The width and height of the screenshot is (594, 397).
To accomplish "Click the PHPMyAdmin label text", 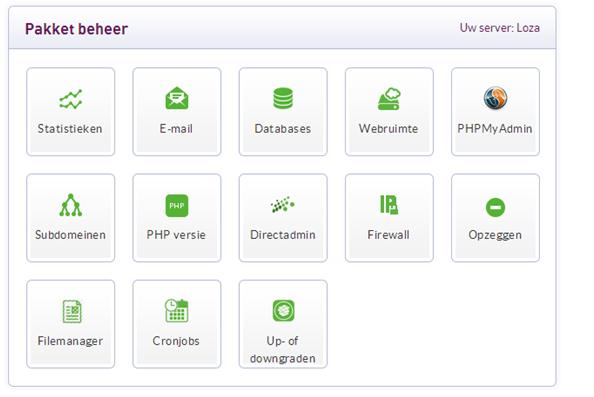I will tap(495, 129).
